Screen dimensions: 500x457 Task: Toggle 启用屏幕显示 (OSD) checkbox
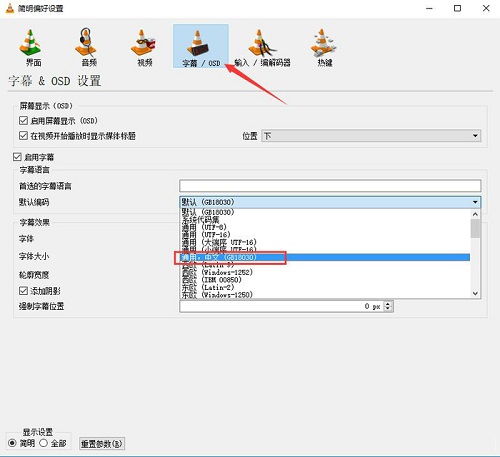(x=23, y=120)
